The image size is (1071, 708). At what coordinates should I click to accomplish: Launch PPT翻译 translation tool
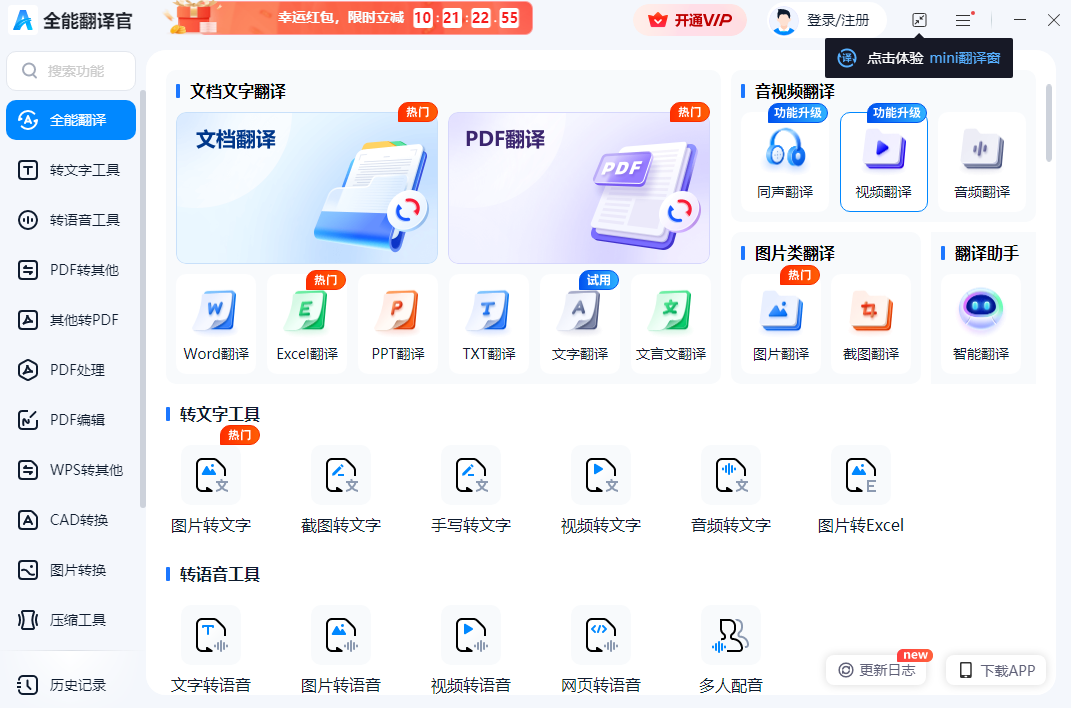point(397,322)
